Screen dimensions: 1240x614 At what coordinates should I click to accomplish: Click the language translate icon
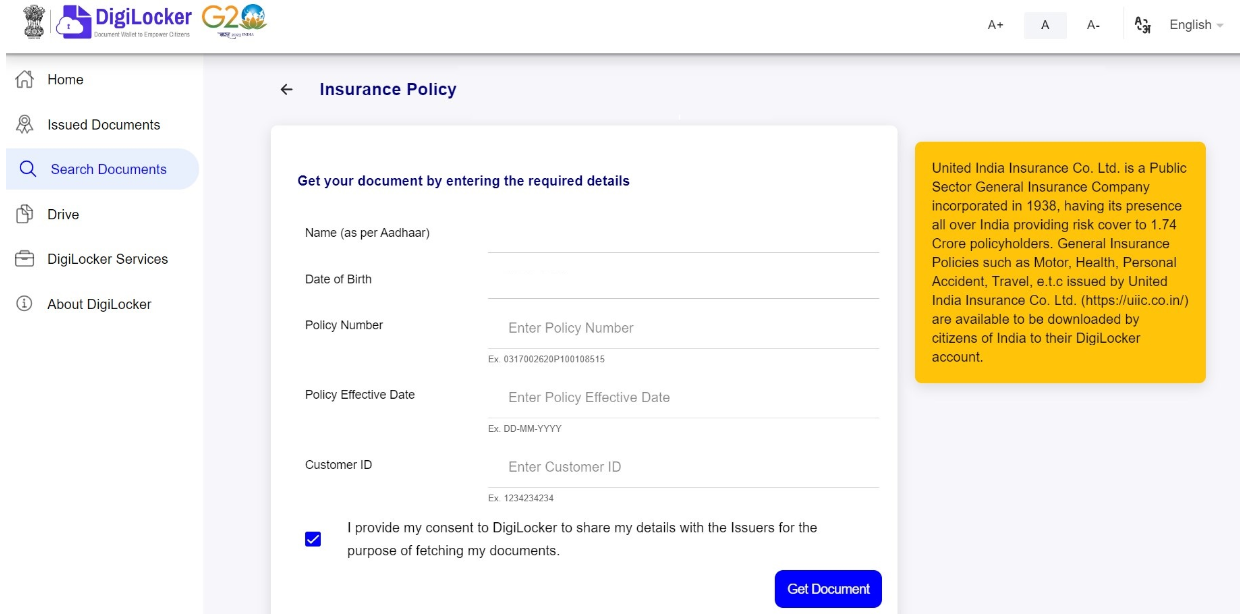[x=1143, y=25]
